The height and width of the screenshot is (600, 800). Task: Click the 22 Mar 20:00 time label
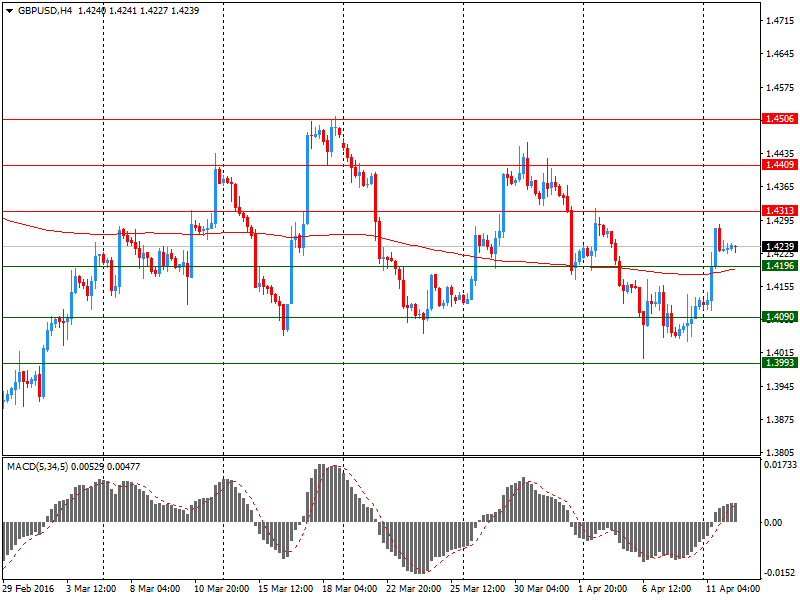pos(414,589)
